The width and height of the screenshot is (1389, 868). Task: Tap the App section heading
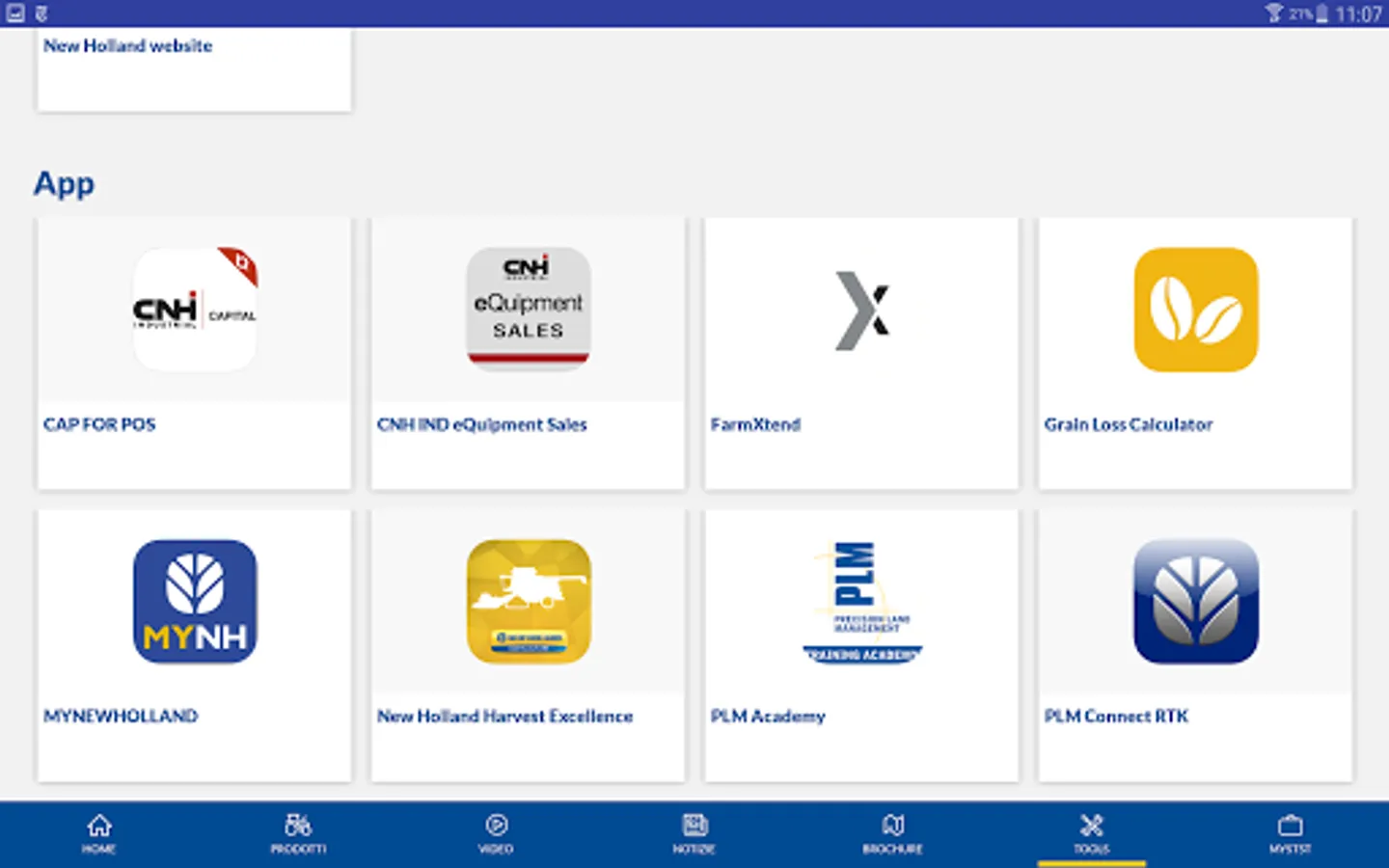(x=64, y=183)
